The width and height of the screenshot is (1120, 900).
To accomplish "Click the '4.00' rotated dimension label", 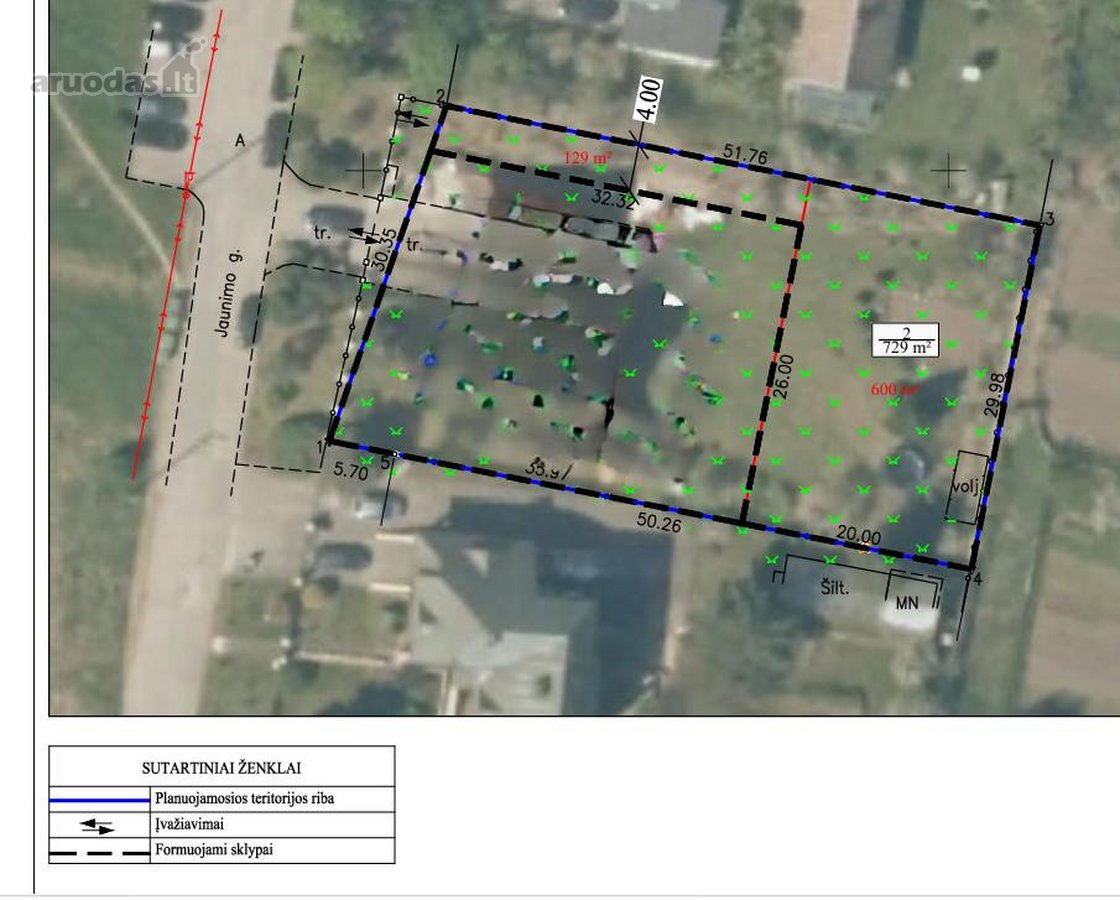I will click(649, 100).
